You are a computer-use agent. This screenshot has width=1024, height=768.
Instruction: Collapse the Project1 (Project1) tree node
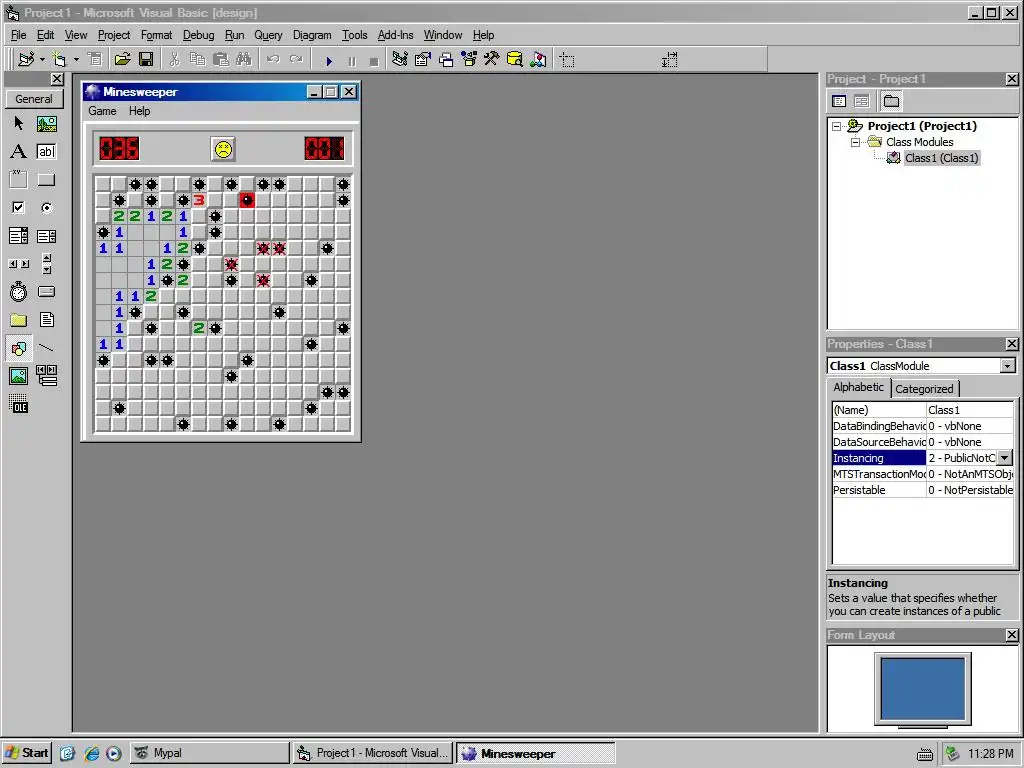[837, 126]
